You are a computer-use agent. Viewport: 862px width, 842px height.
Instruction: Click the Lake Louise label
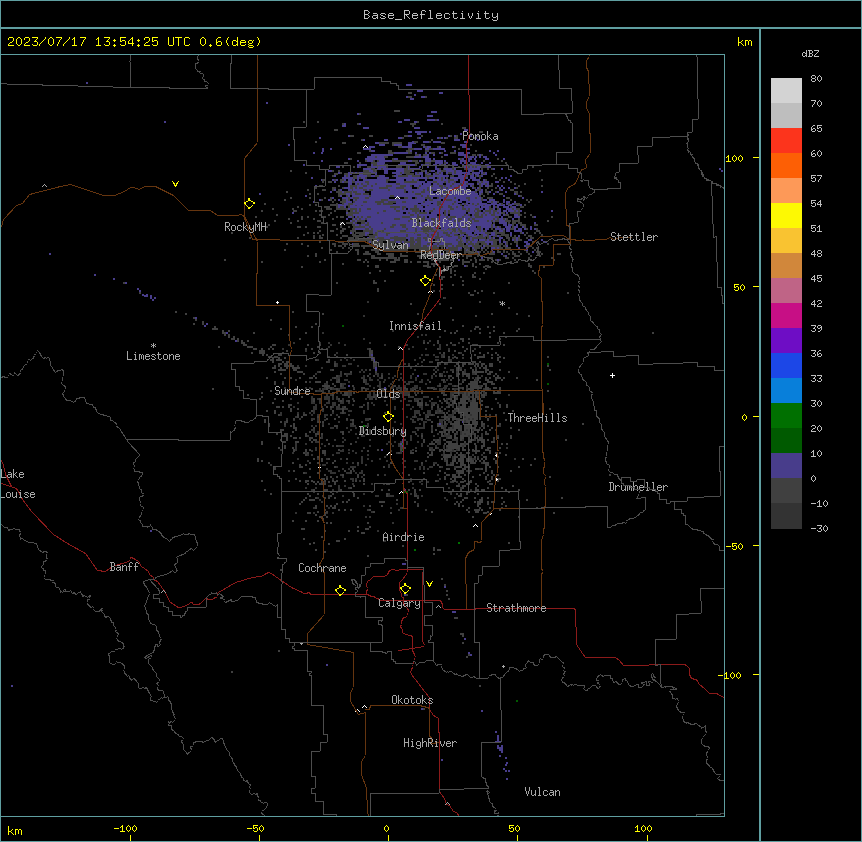coord(18,484)
